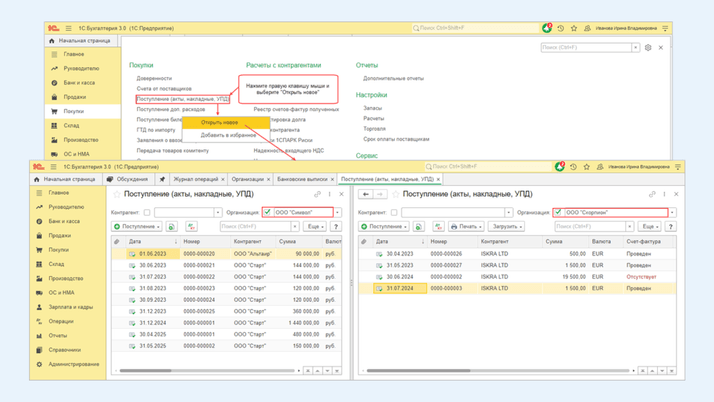Open Зарплата и кадры in lower window sidebar
The height and width of the screenshot is (402, 714).
71,307
